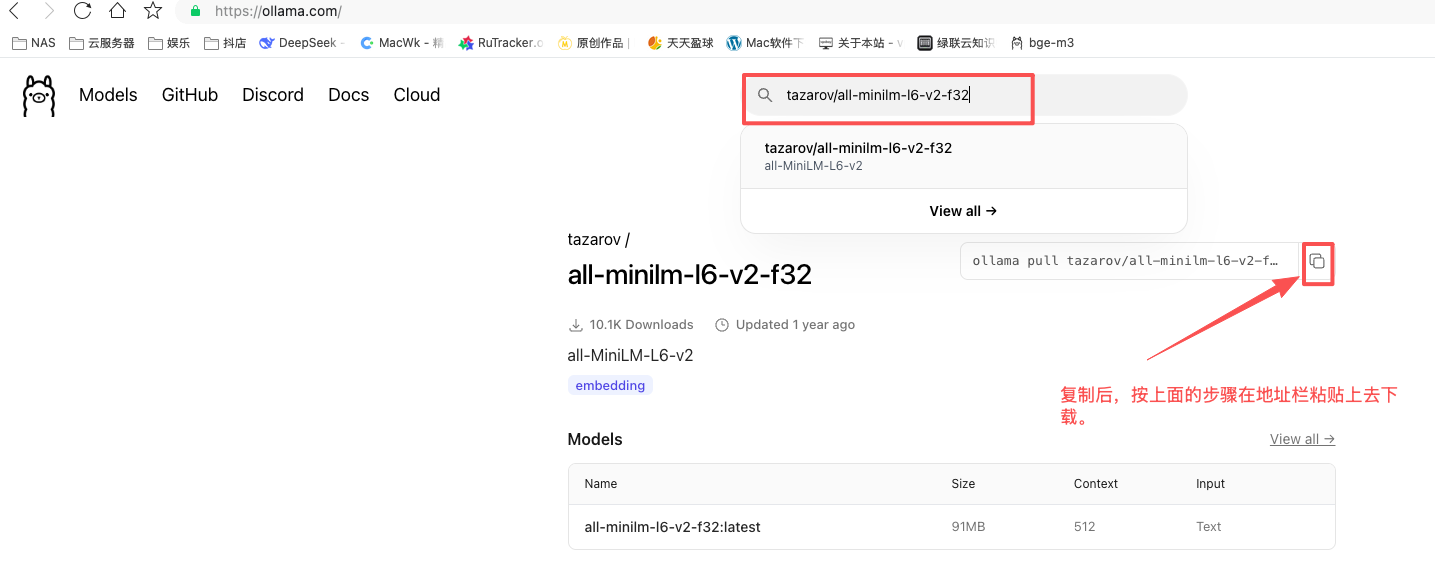Open the Docs navigation item
The height and width of the screenshot is (580, 1435).
pos(348,95)
